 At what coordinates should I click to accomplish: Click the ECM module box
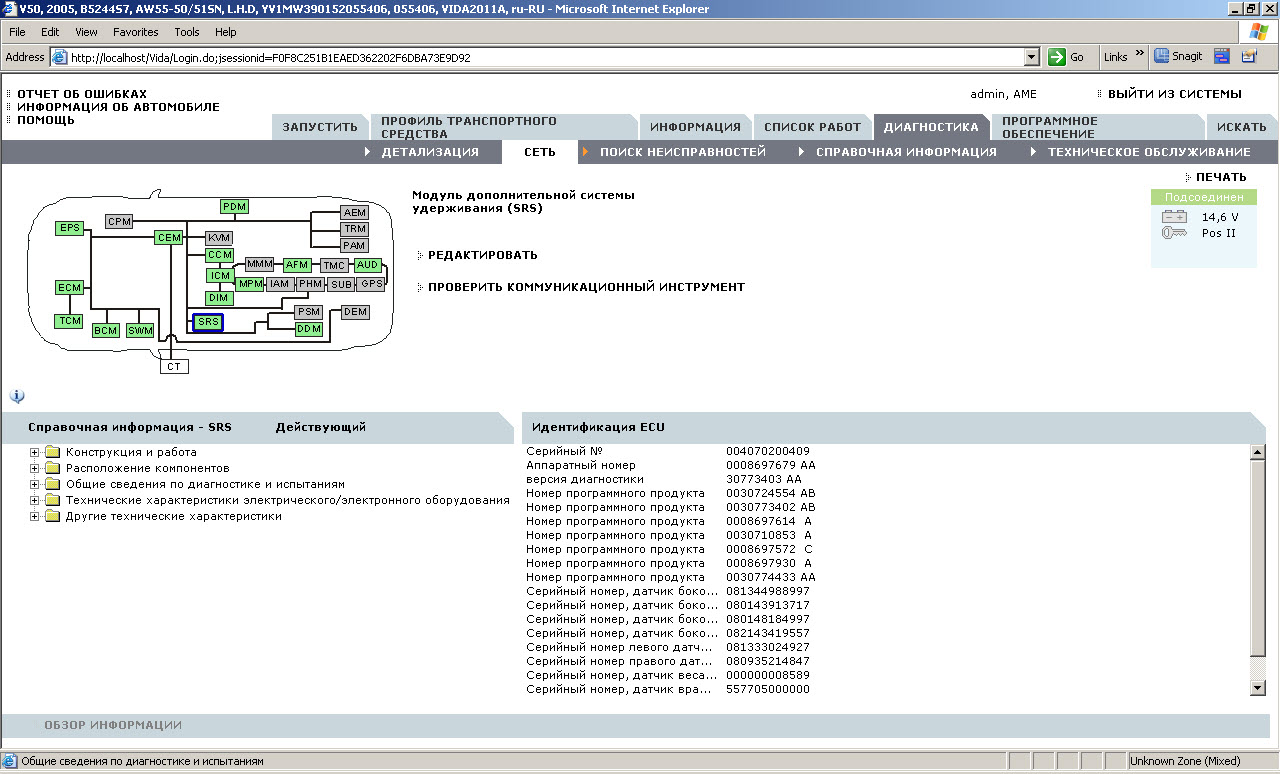pyautogui.click(x=69, y=288)
